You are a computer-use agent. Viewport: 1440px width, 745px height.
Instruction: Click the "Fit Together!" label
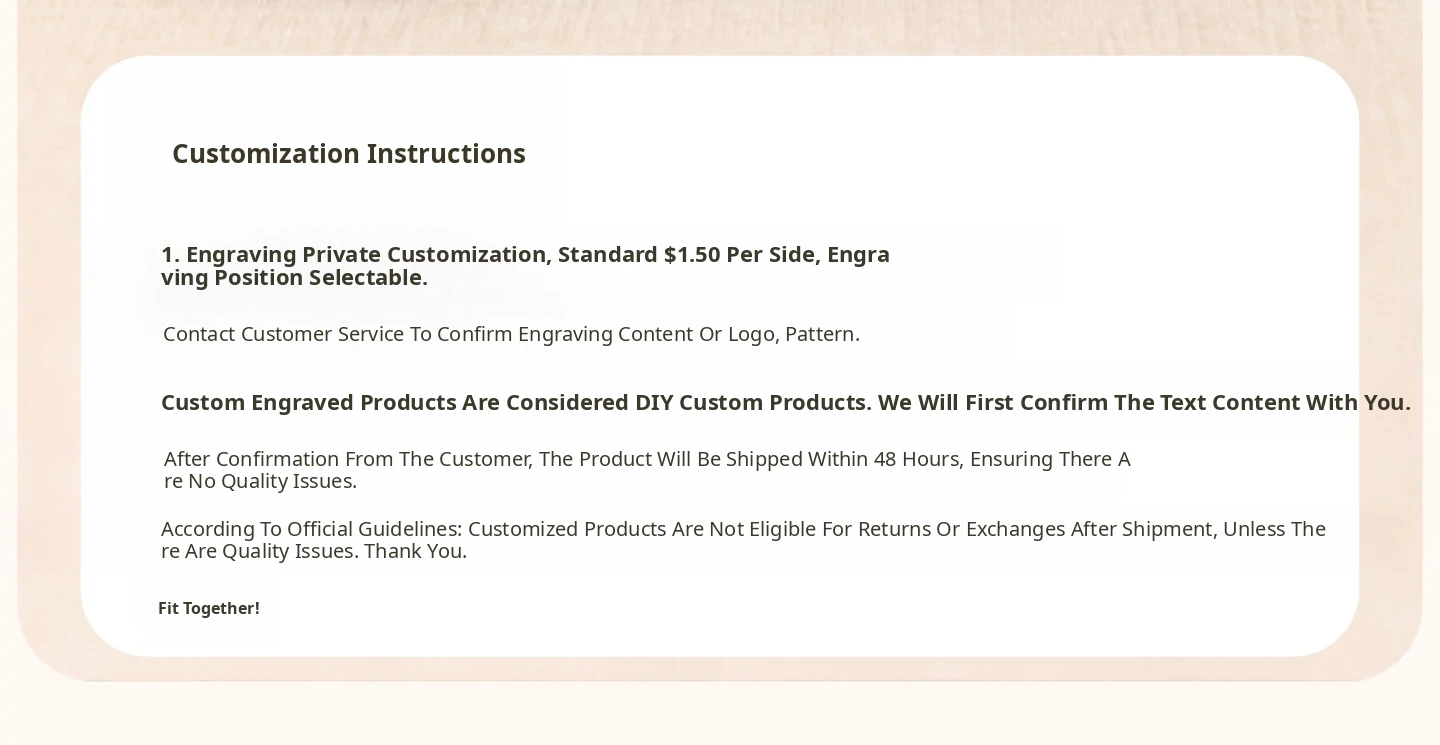click(x=209, y=609)
